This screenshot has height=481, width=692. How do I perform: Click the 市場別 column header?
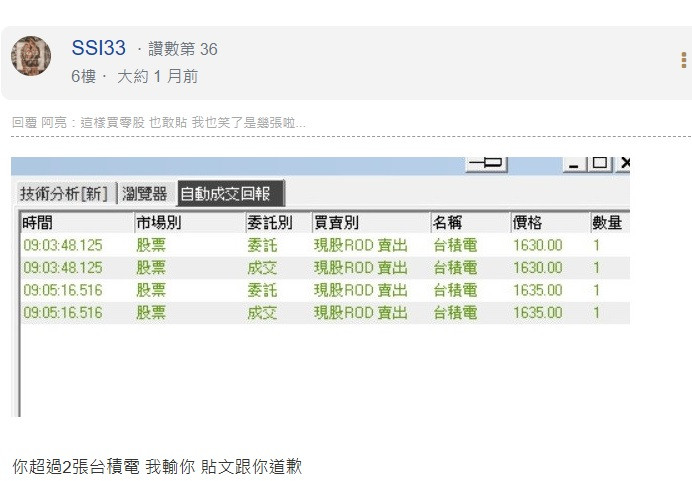[189, 222]
